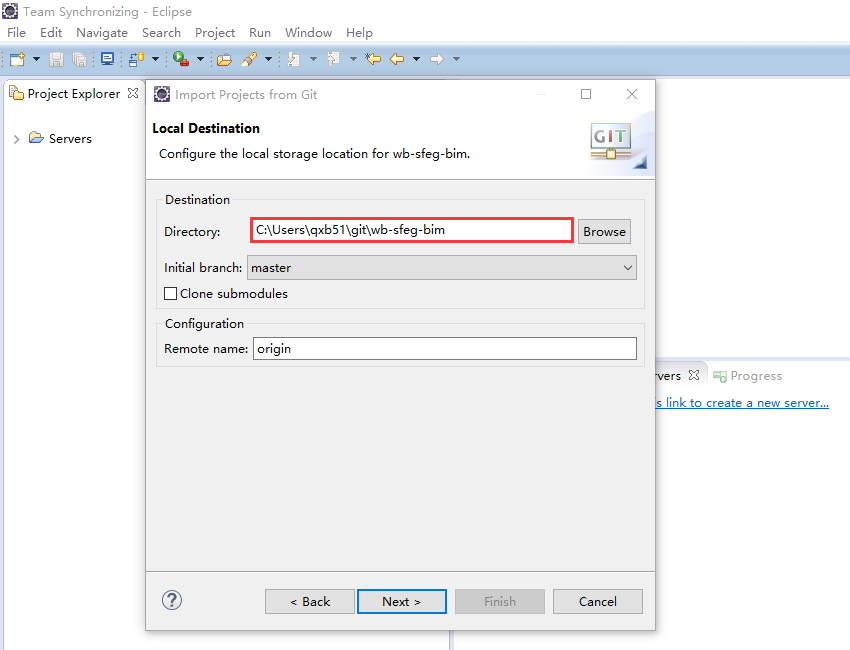Click the Previous Annotation icon

pyautogui.click(x=333, y=59)
